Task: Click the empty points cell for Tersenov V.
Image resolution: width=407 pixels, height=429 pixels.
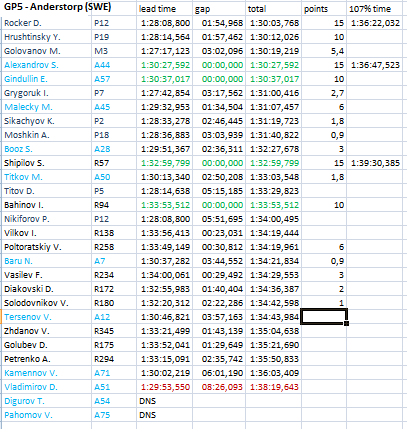Action: coord(324,317)
